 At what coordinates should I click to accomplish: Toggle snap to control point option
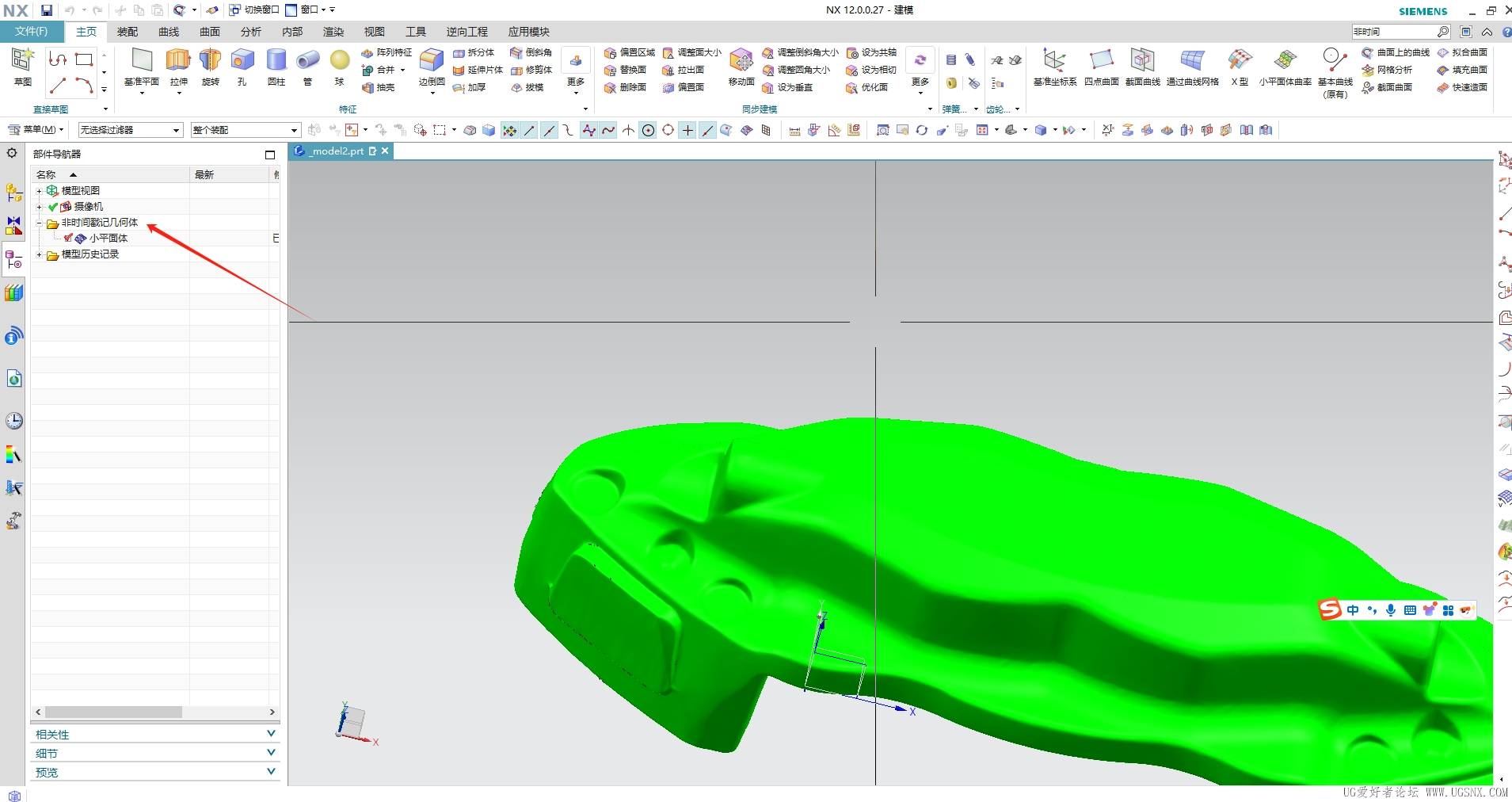click(569, 130)
